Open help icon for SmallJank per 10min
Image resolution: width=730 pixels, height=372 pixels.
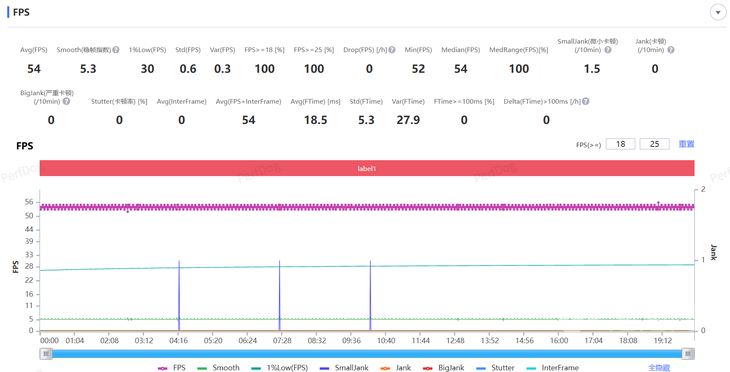(x=608, y=50)
